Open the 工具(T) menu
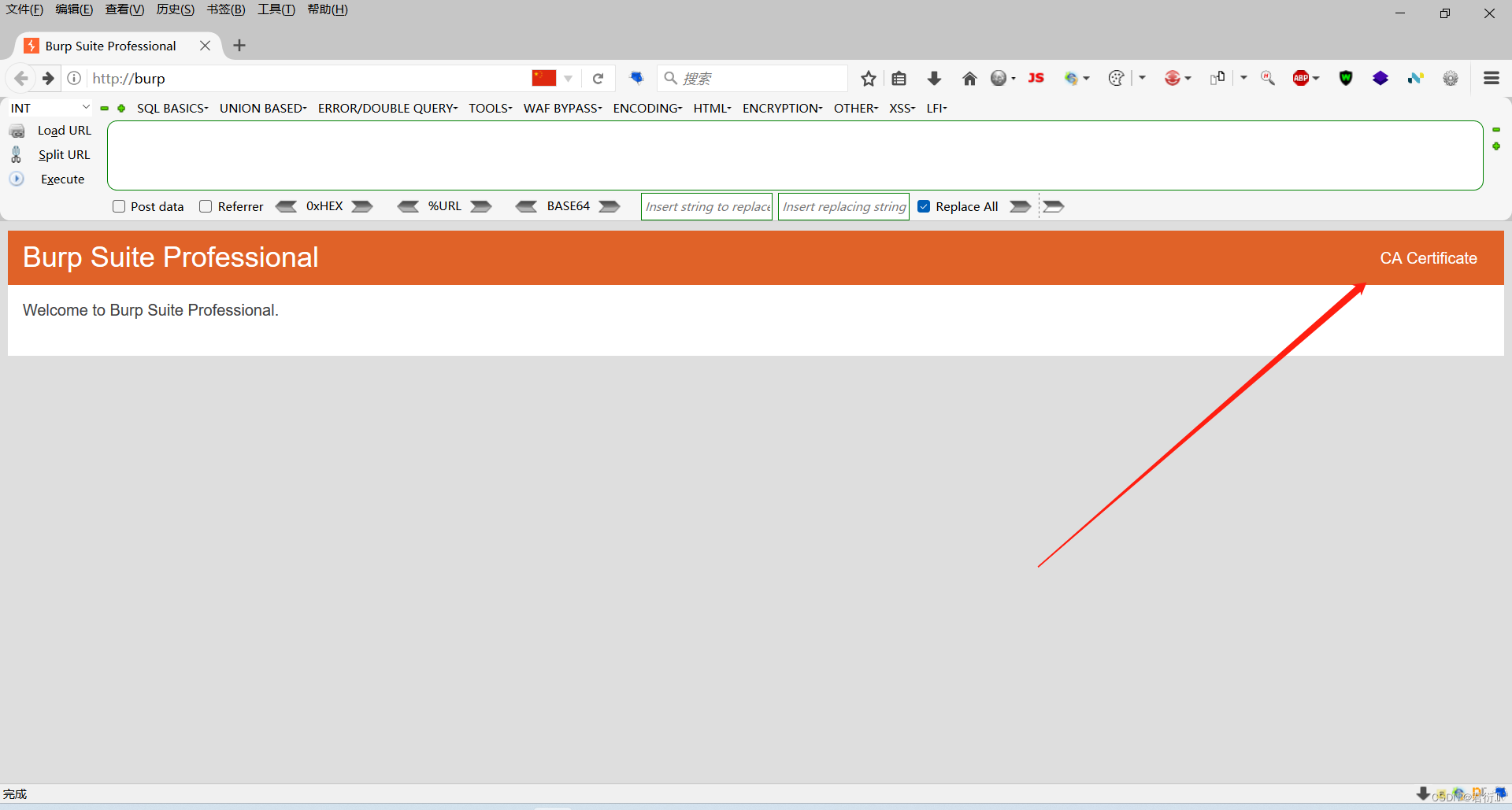The height and width of the screenshot is (810, 1512). (276, 9)
